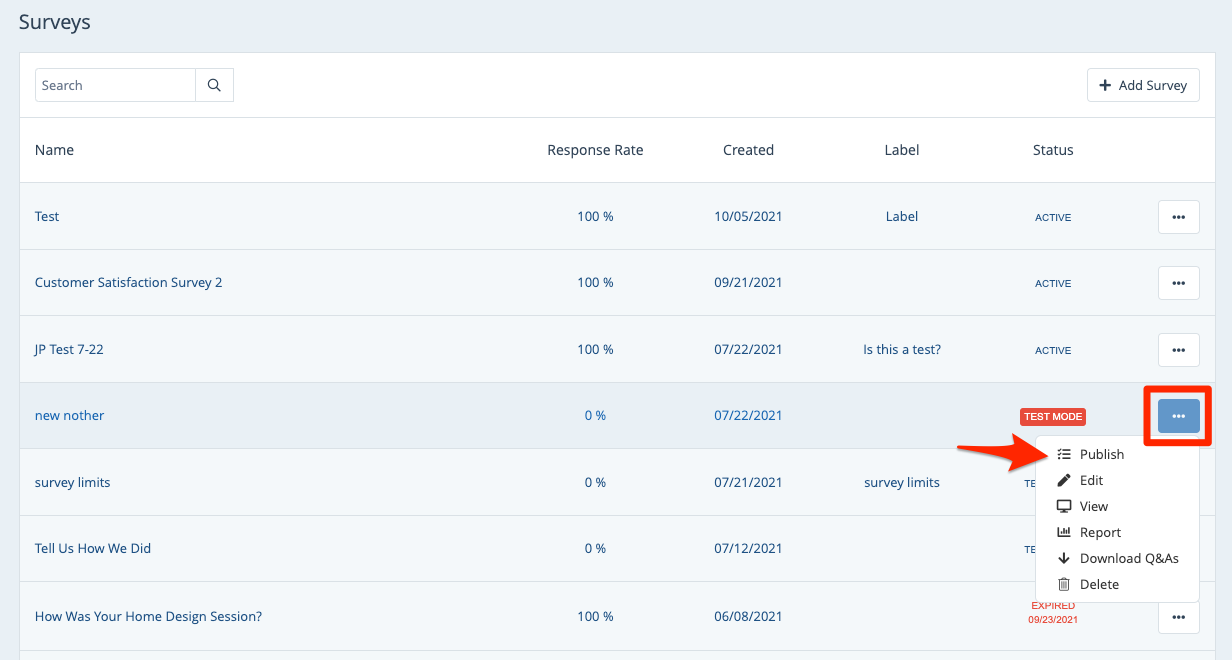Choose Edit in the dropdown menu
The width and height of the screenshot is (1232, 660).
click(x=1091, y=480)
